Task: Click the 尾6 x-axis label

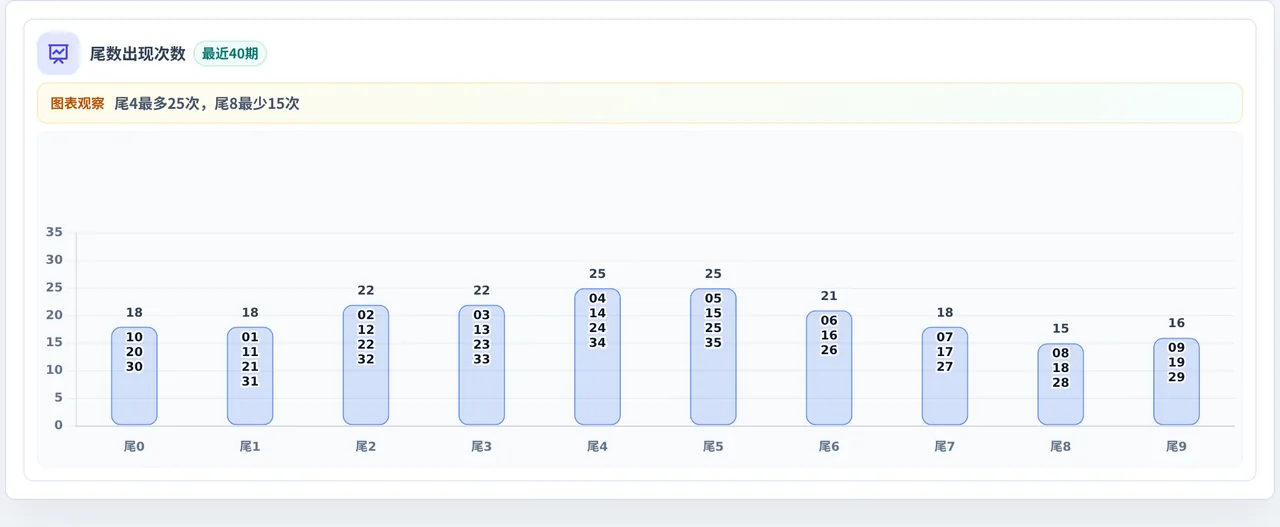Action: [x=829, y=447]
